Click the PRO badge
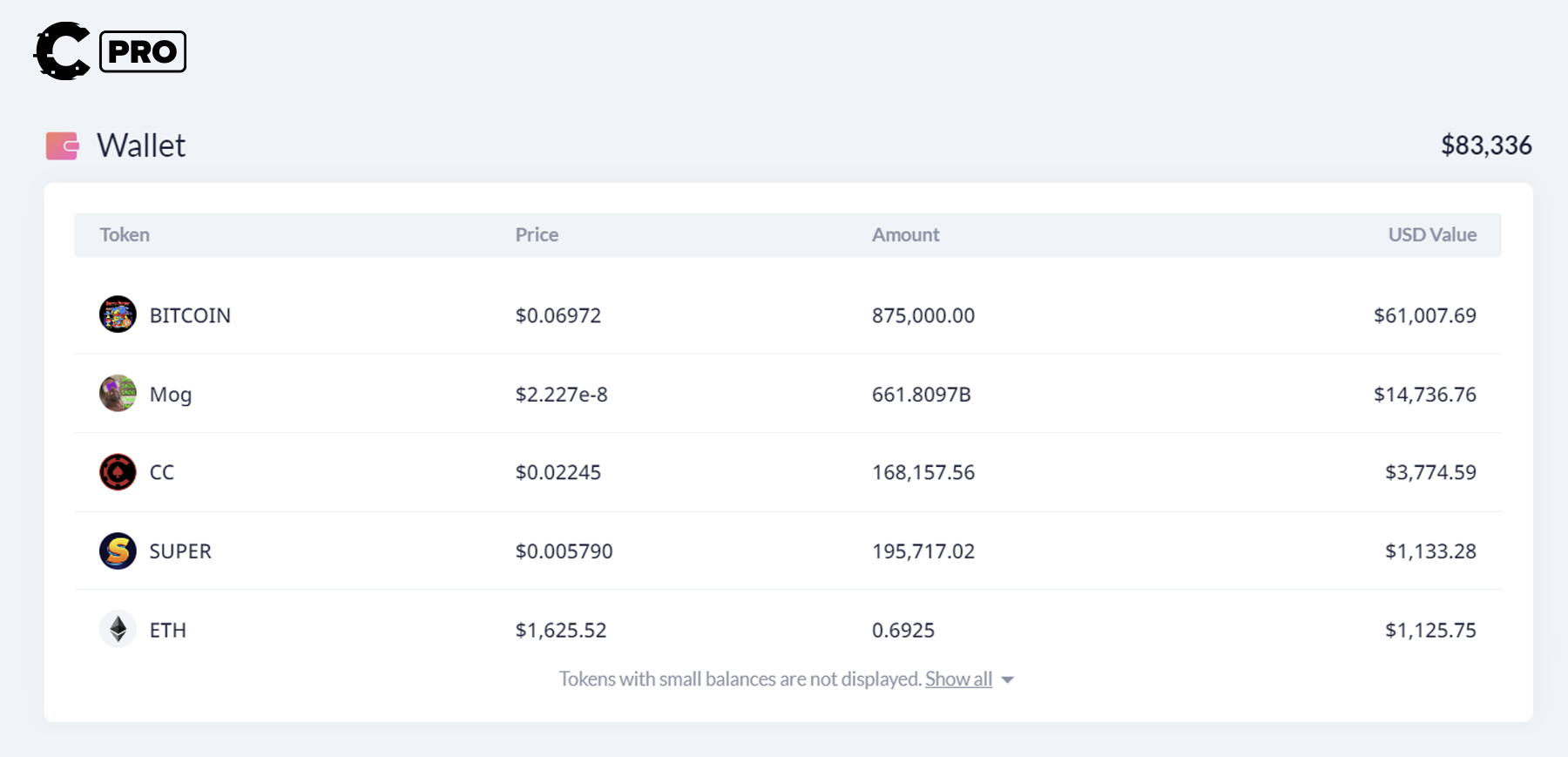The width and height of the screenshot is (1568, 757). (x=143, y=51)
